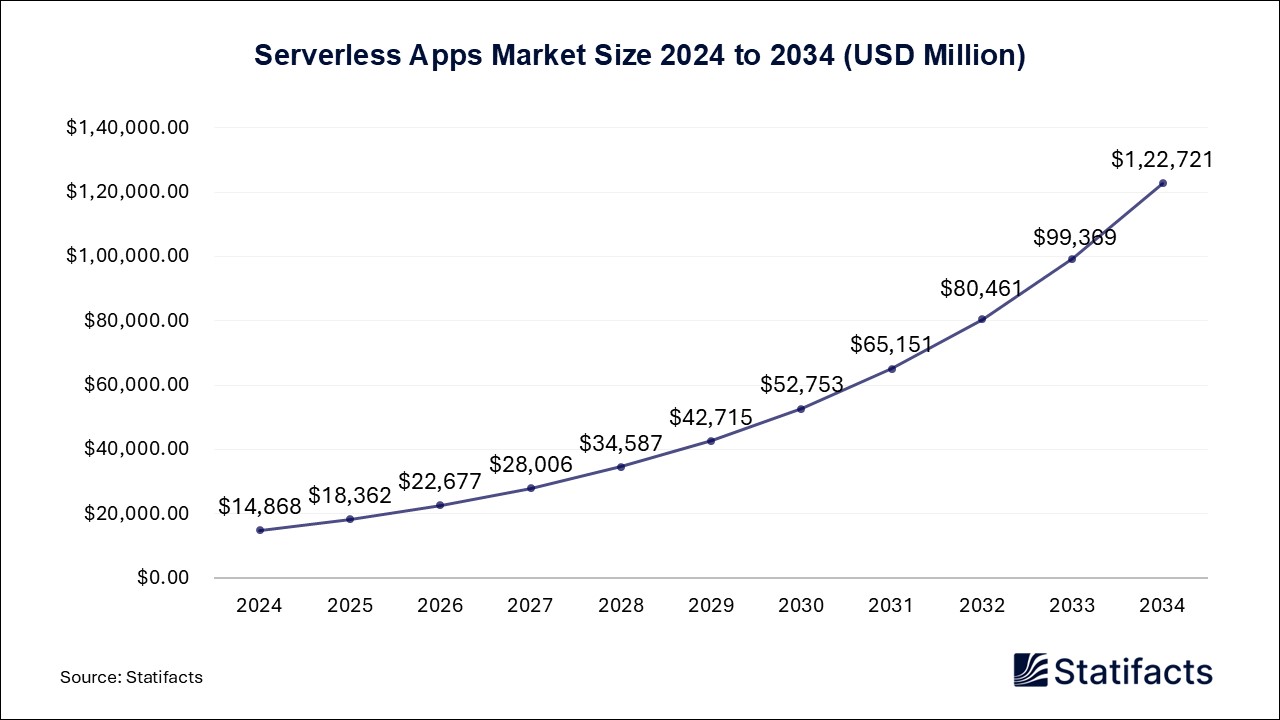Click the 2030 x-axis label

(x=801, y=606)
